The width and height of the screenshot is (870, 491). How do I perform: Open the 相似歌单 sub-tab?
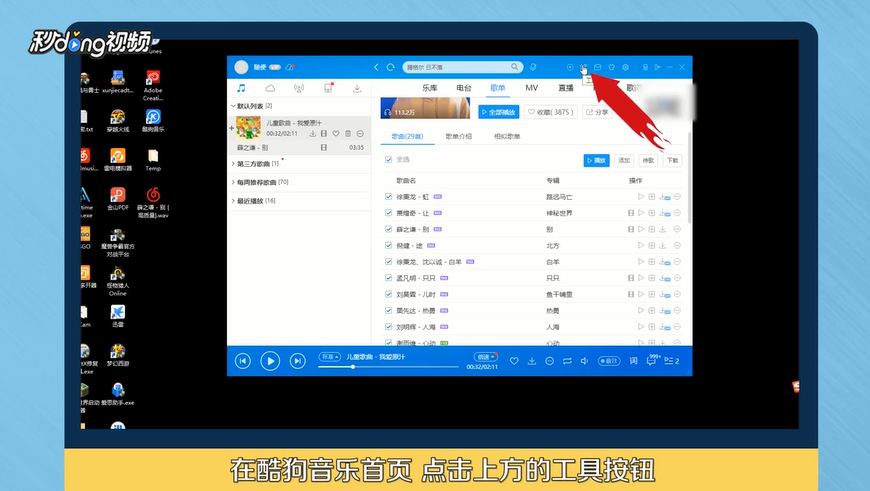(507, 136)
